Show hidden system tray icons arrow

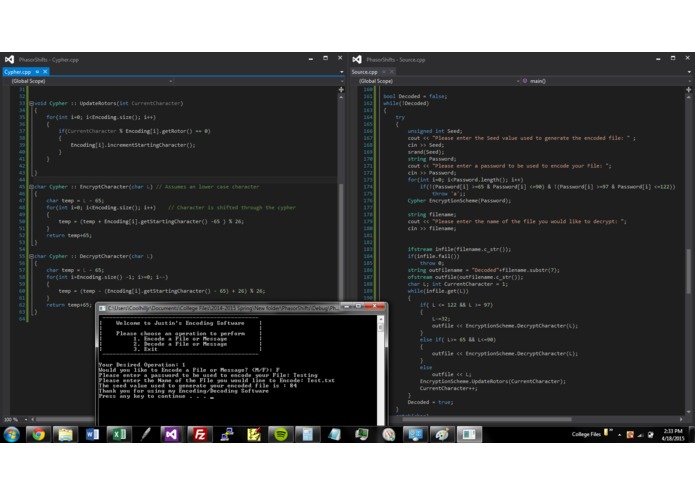pos(619,435)
